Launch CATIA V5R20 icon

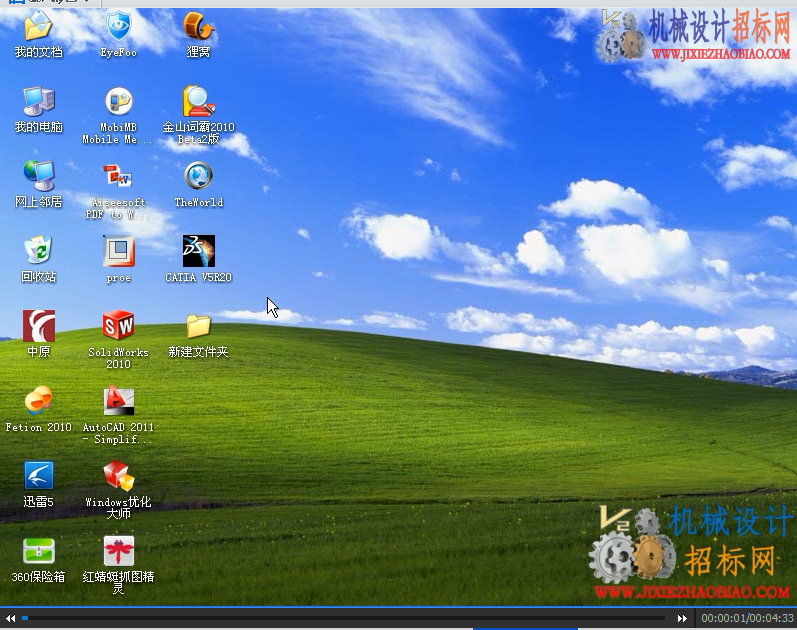[x=198, y=251]
